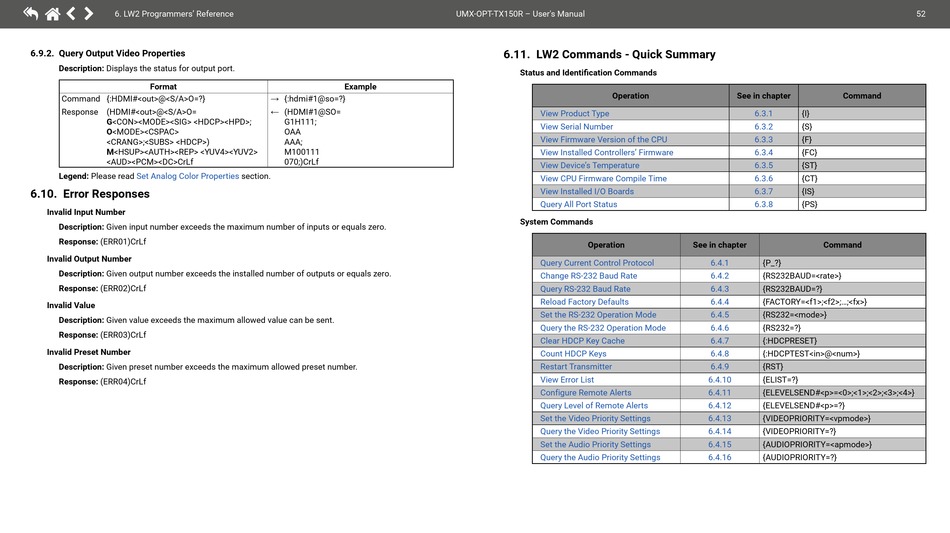Go to previous page chevron
The height and width of the screenshot is (533, 950).
point(71,13)
